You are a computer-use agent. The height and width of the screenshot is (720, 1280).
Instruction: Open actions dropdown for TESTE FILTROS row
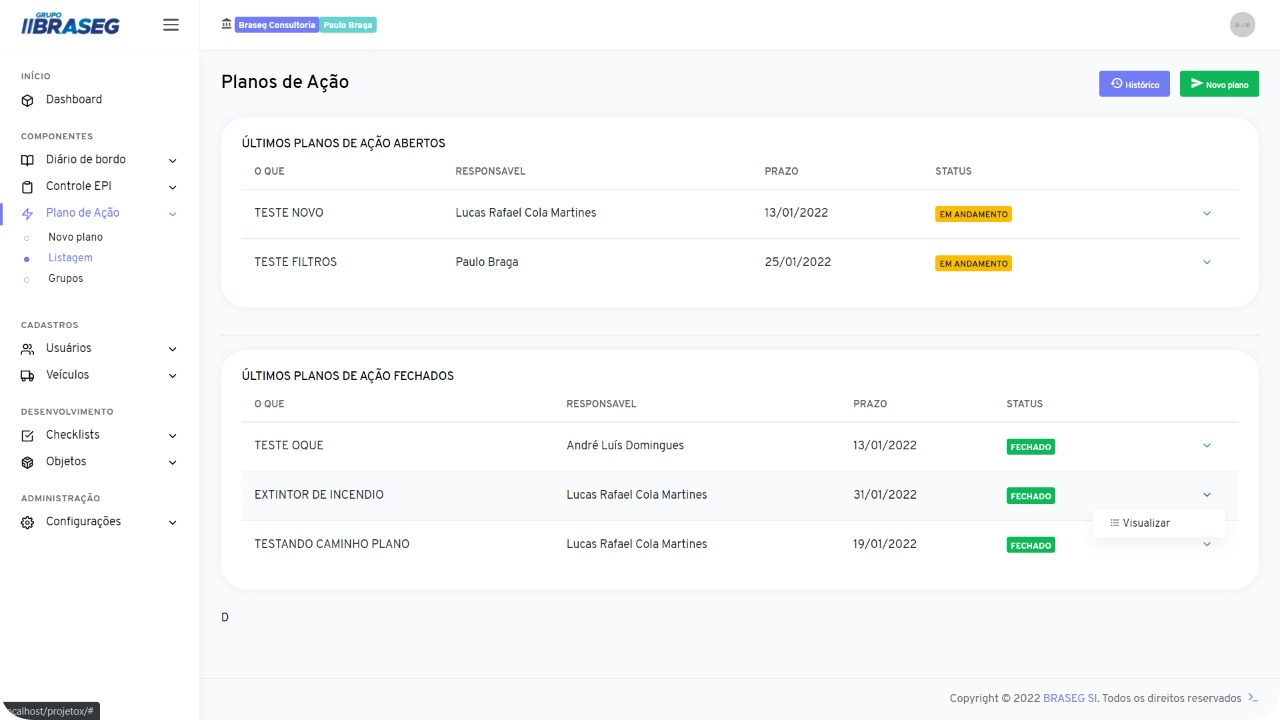coord(1206,262)
